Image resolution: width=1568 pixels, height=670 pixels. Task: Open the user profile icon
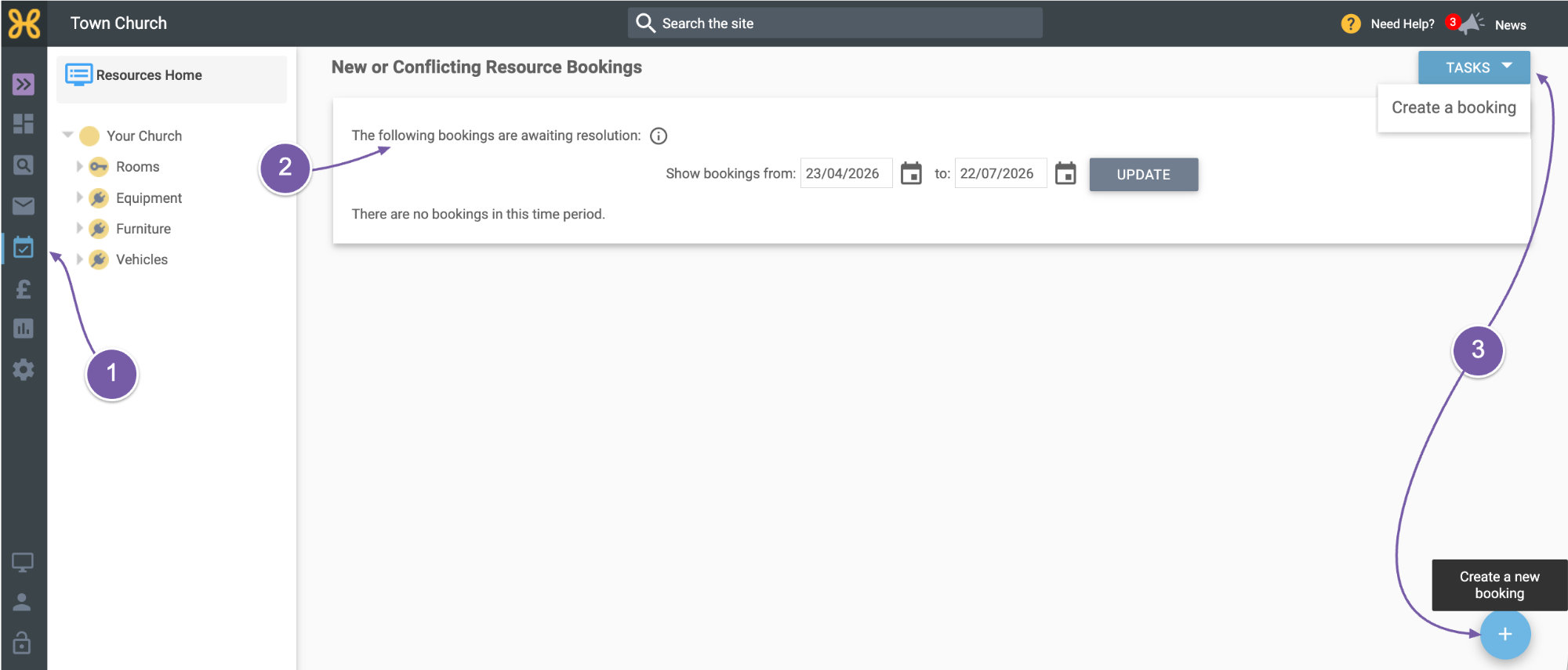(x=22, y=602)
